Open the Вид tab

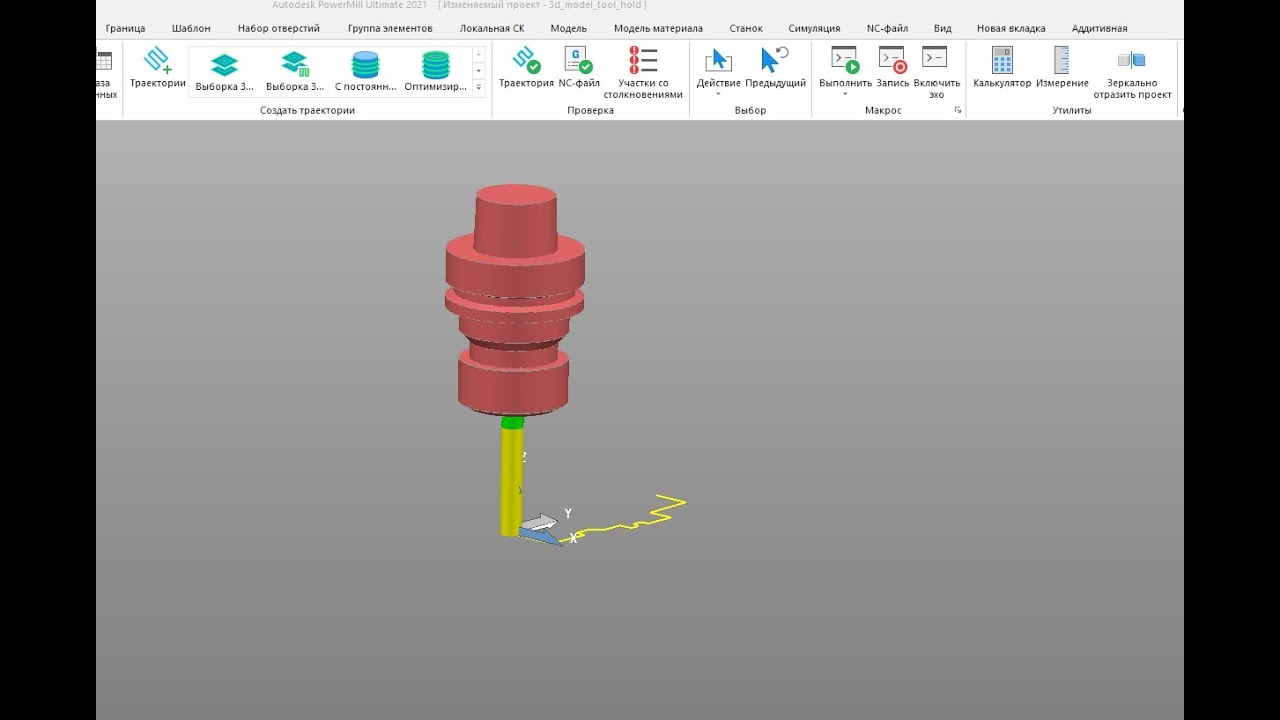pyautogui.click(x=942, y=28)
